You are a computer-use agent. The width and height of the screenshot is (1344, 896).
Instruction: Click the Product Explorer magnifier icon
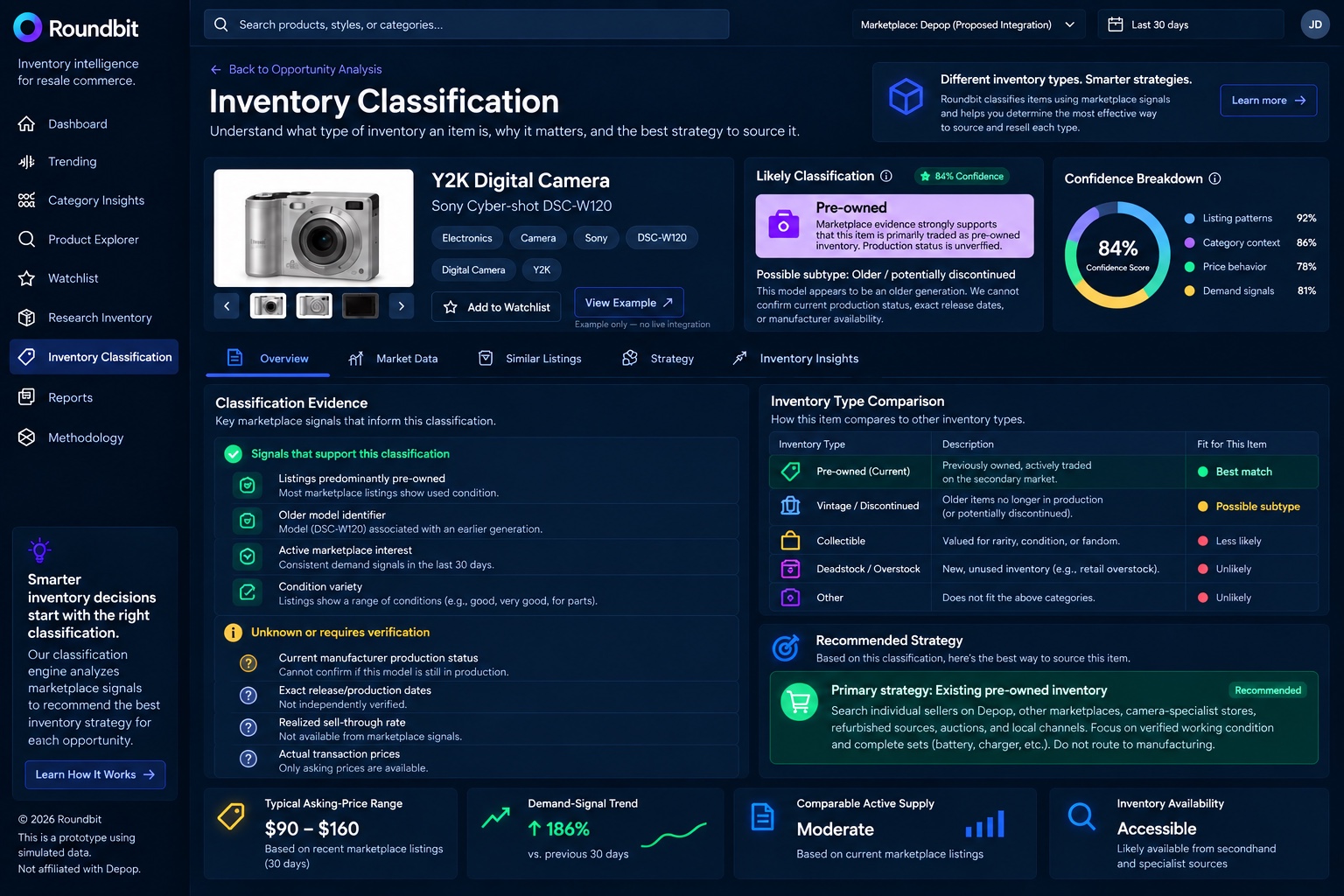pos(27,239)
